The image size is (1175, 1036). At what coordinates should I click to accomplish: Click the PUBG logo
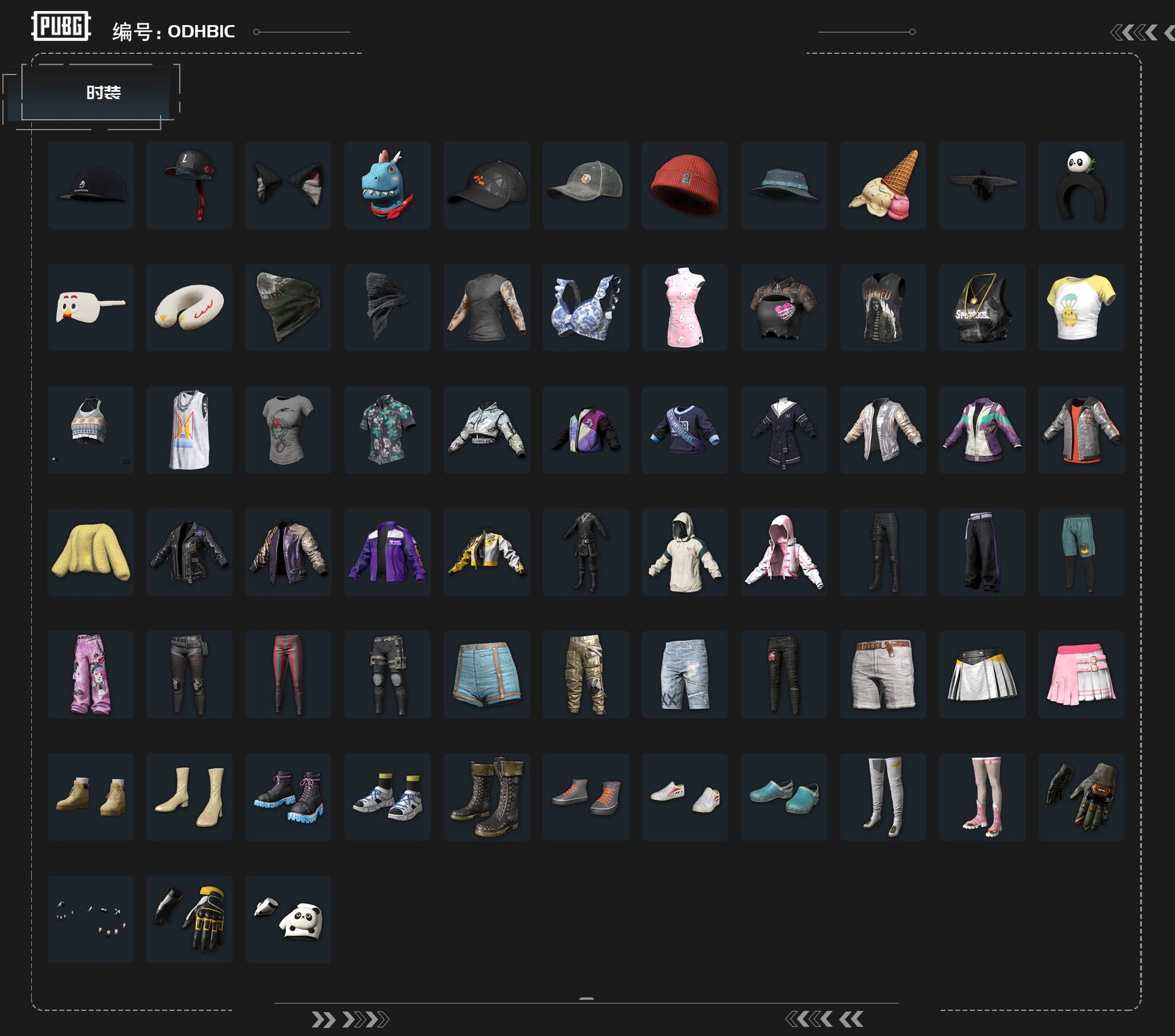pos(61,26)
